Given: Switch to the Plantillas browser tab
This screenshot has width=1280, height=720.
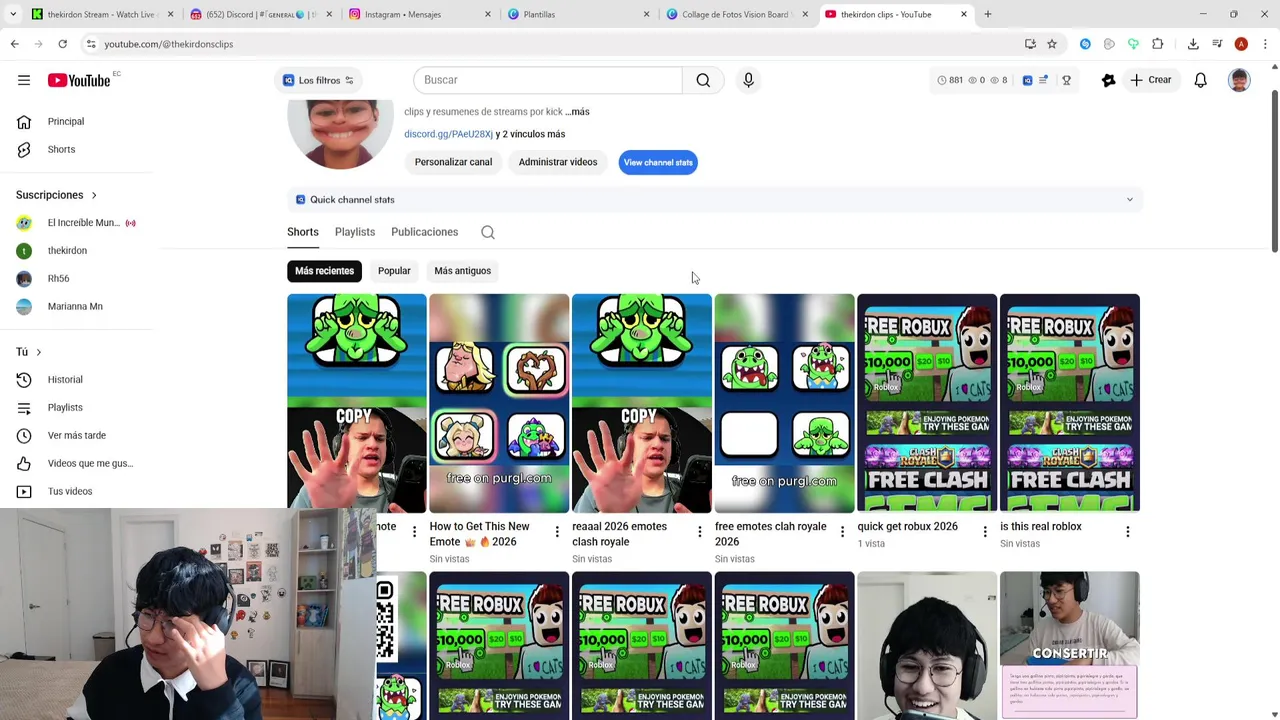Looking at the screenshot, I should click(x=578, y=14).
